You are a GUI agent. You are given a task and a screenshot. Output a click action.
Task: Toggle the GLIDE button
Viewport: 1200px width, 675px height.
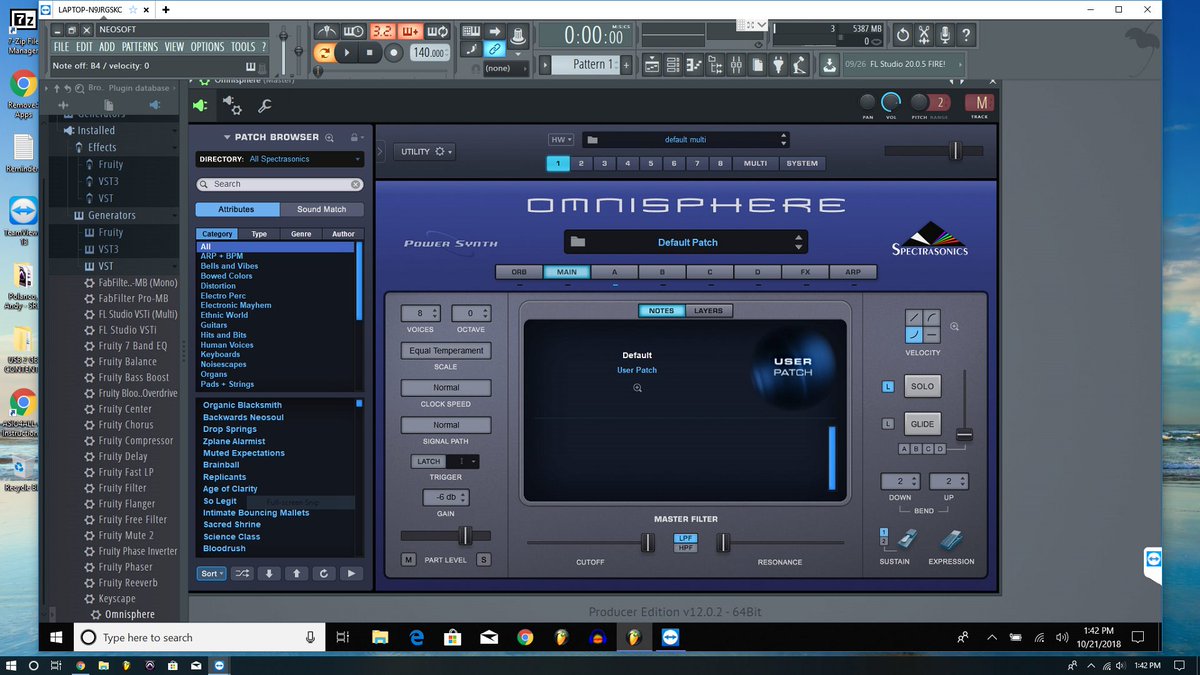[922, 424]
